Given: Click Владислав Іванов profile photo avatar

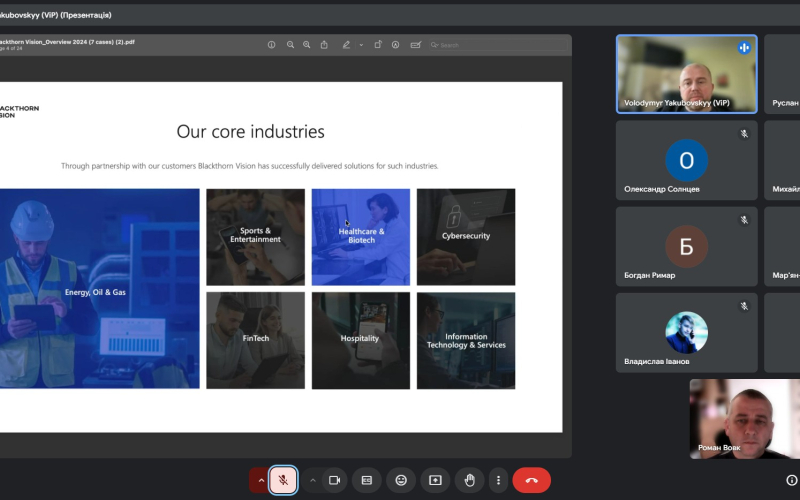Looking at the screenshot, I should pos(686,333).
